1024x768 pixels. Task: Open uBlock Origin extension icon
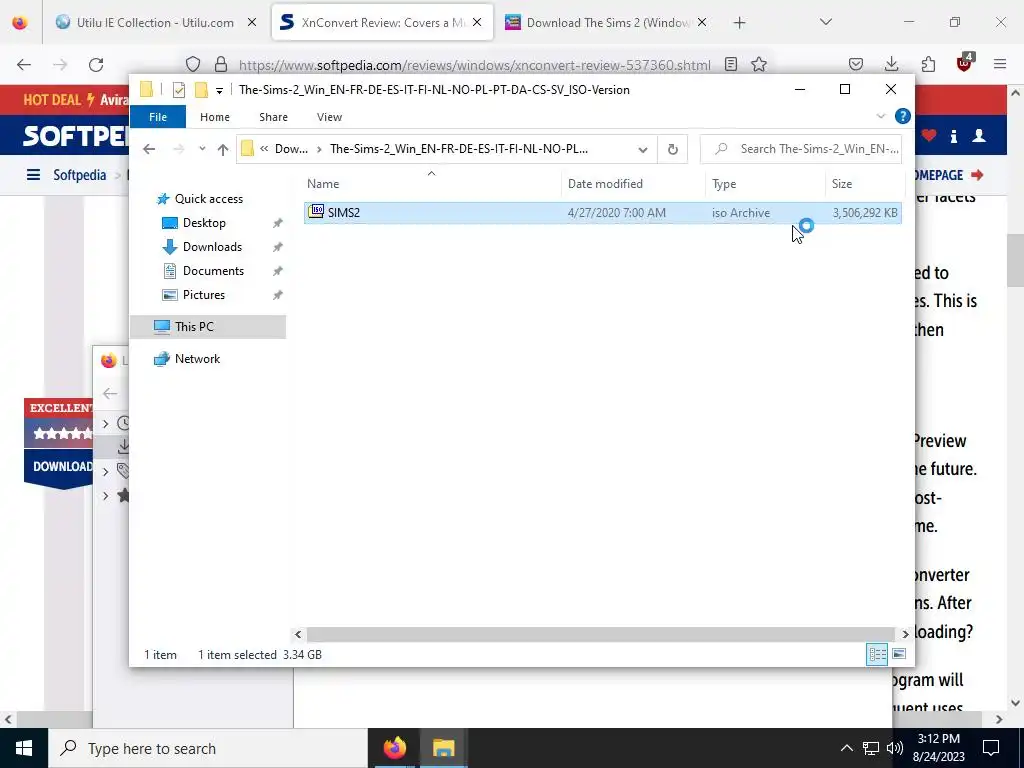tap(964, 63)
